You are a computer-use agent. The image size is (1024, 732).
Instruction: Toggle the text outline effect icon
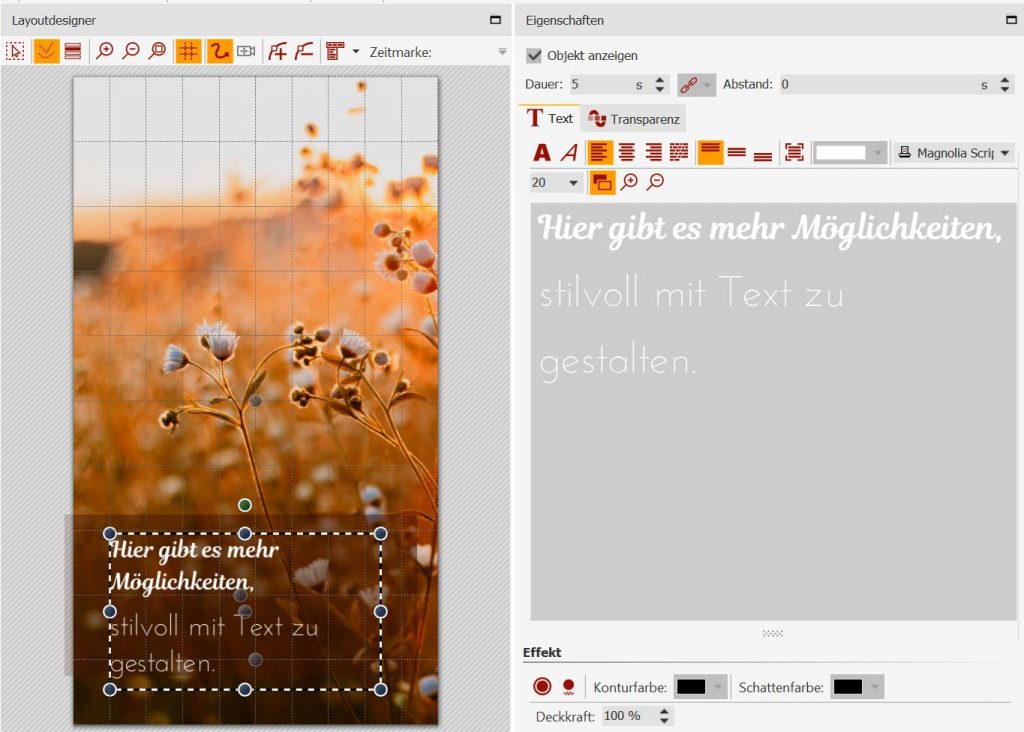click(541, 687)
